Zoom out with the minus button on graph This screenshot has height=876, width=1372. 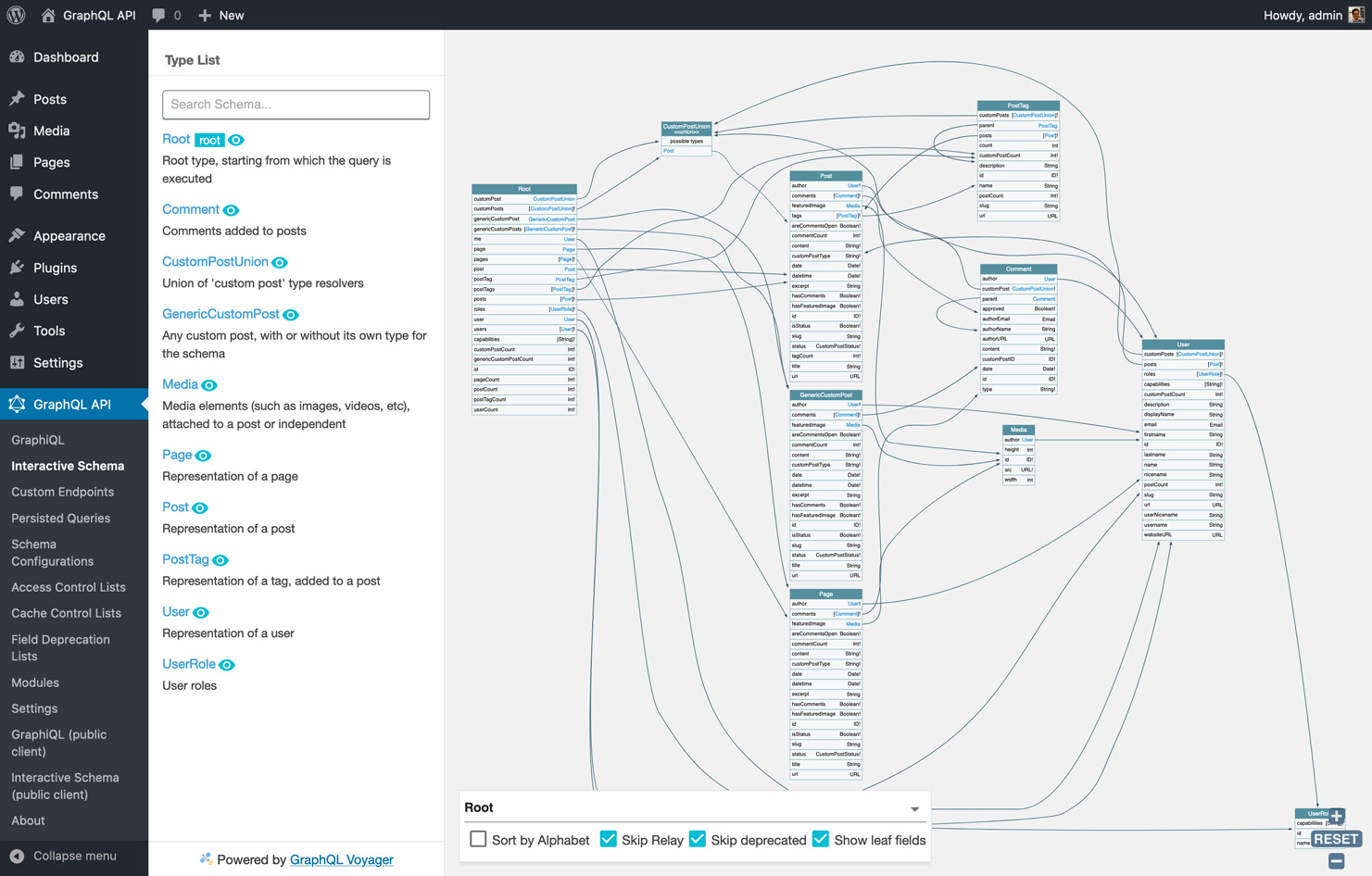(1336, 861)
